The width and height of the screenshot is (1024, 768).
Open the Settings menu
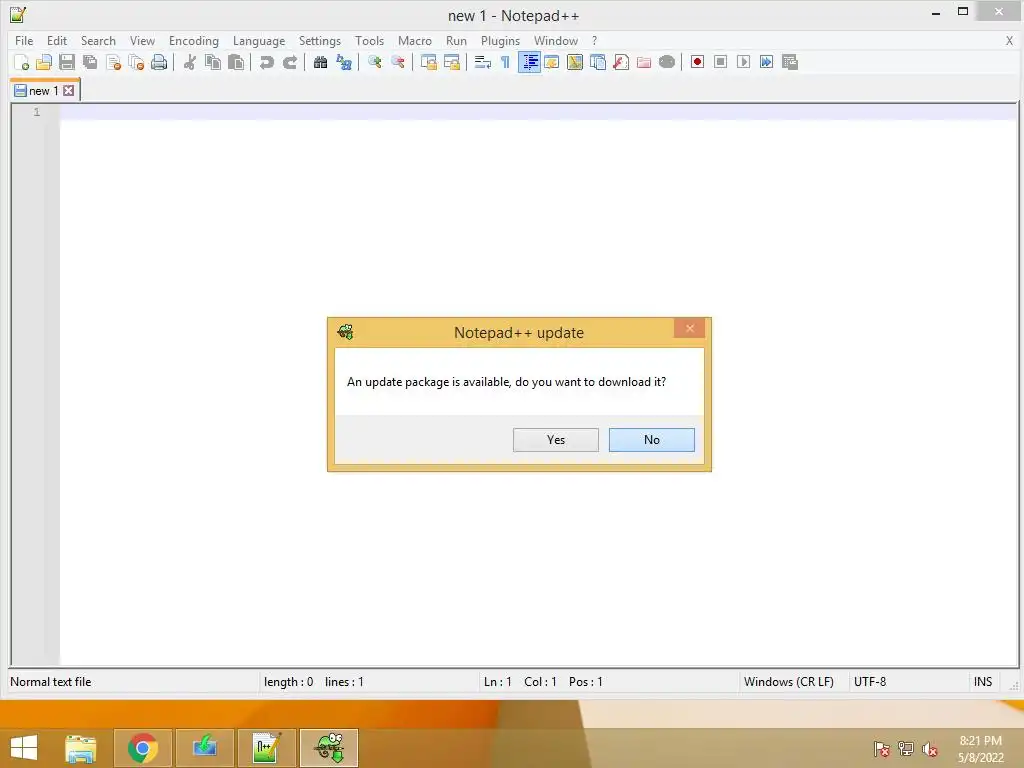coord(320,40)
